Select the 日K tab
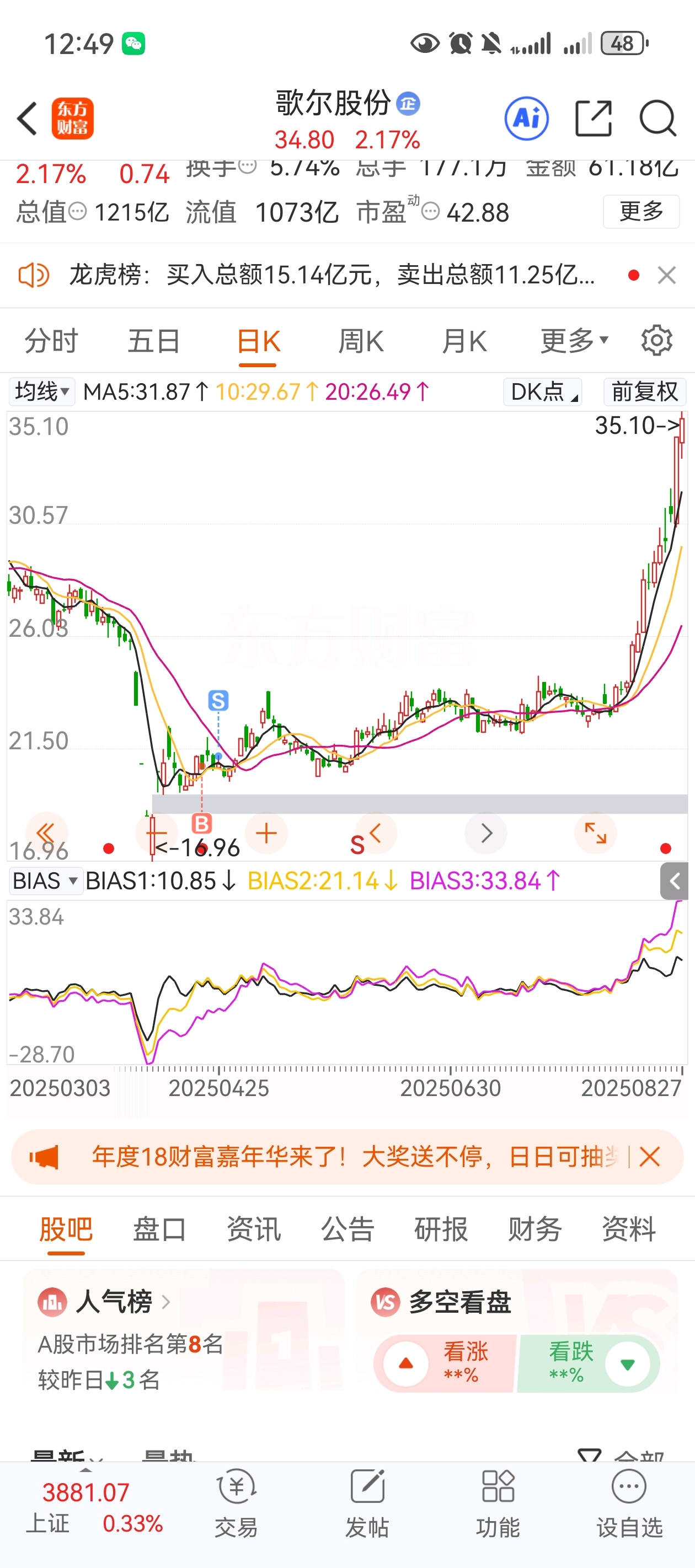The height and width of the screenshot is (1568, 695). tap(258, 341)
